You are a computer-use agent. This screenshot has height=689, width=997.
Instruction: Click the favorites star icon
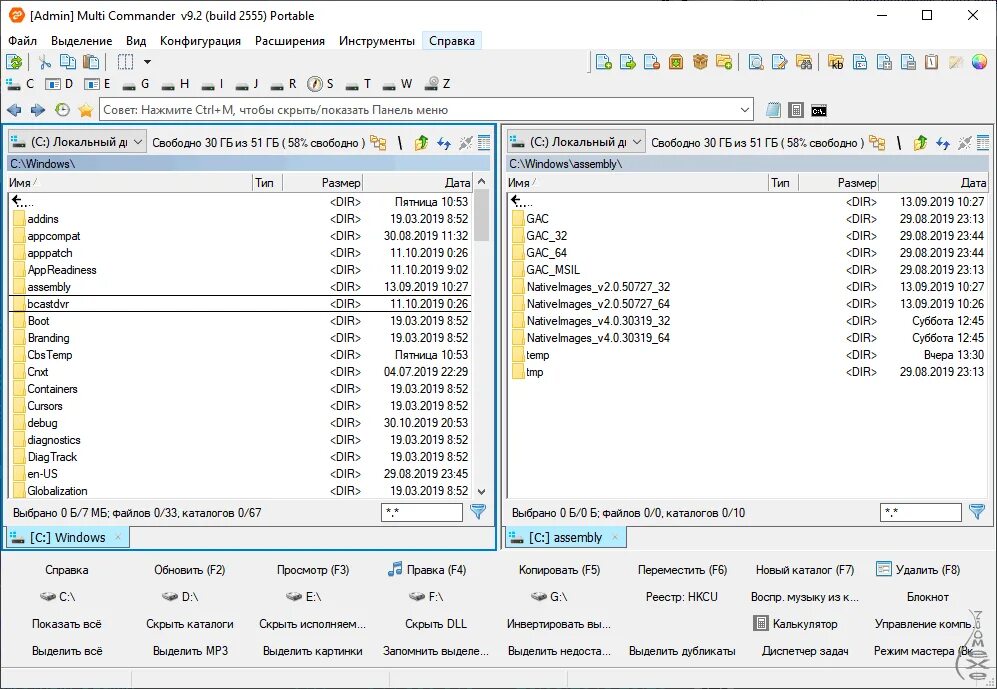click(86, 110)
